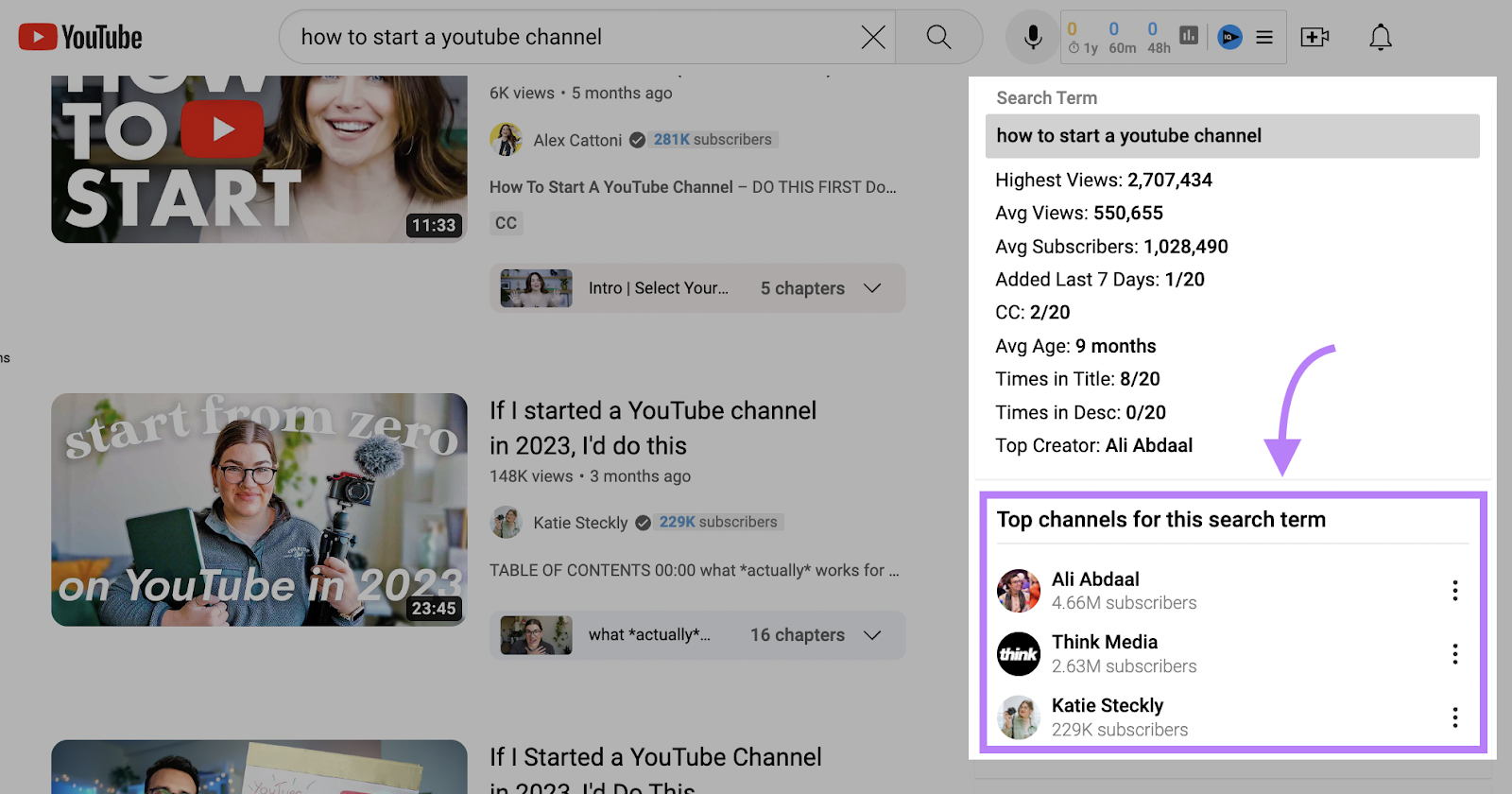
Task: Play the 'How To Start' 11:33 video
Action: tap(259, 159)
